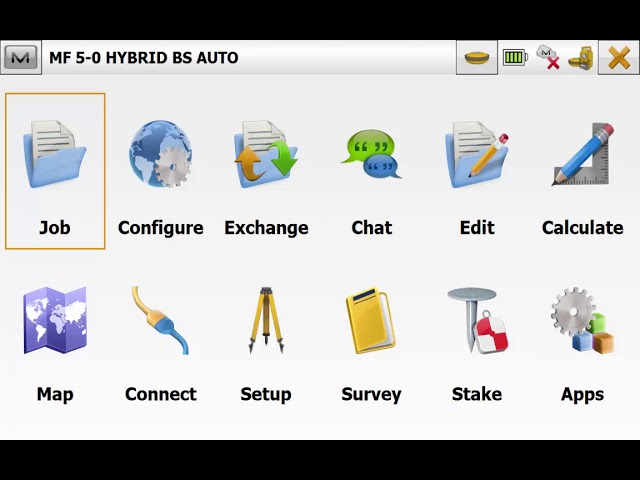Click the orange X exit button
640x480 pixels.
point(619,58)
